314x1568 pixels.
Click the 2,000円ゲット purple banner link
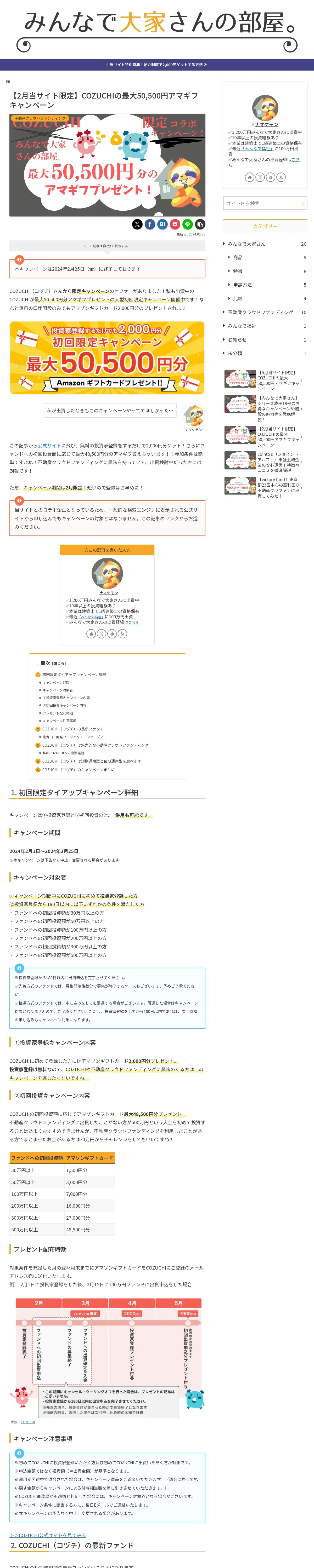[x=157, y=65]
